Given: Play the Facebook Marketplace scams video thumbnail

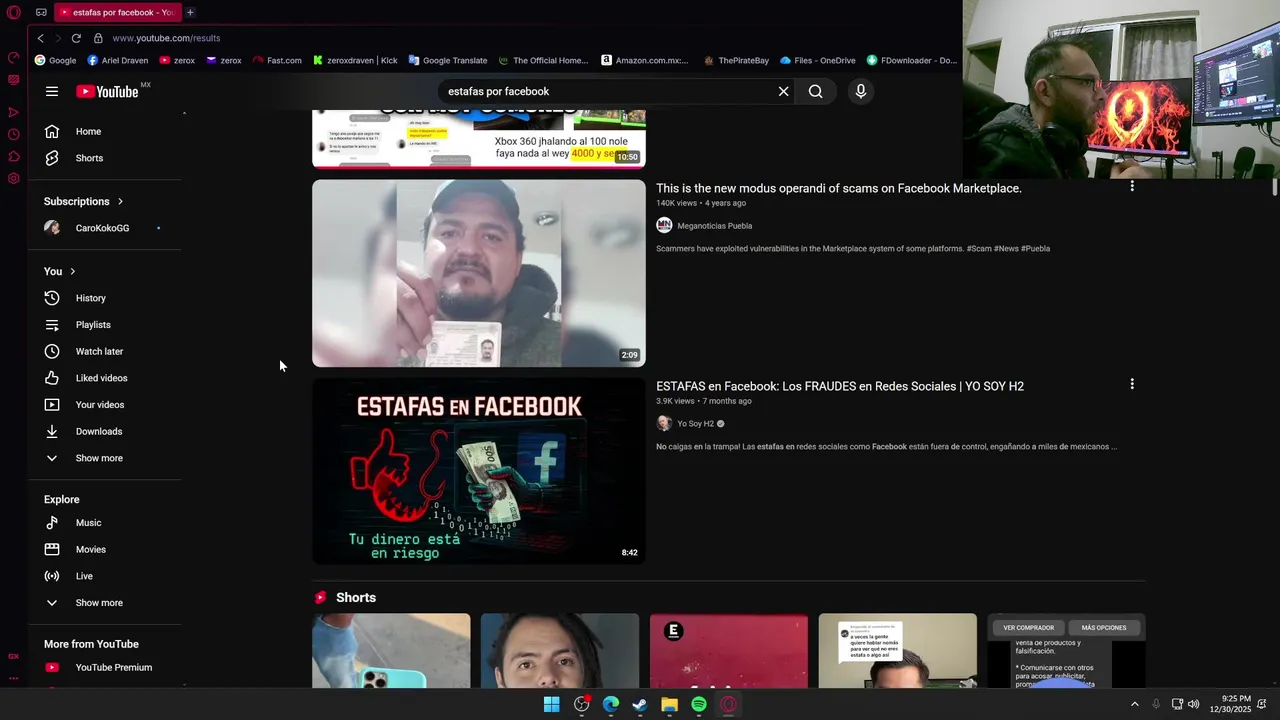Looking at the screenshot, I should pos(479,273).
